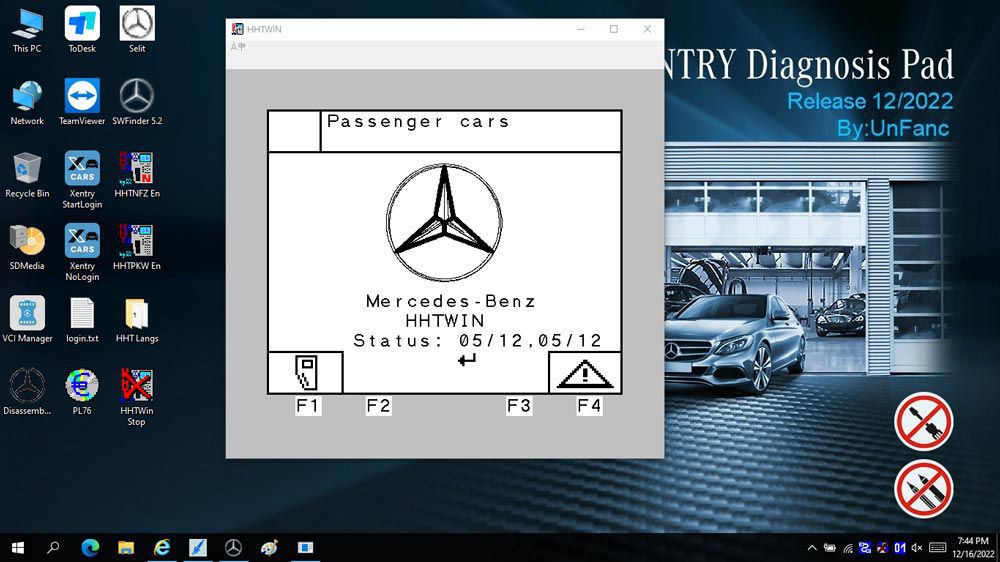Click the F1 handheld tester button

coord(305,373)
